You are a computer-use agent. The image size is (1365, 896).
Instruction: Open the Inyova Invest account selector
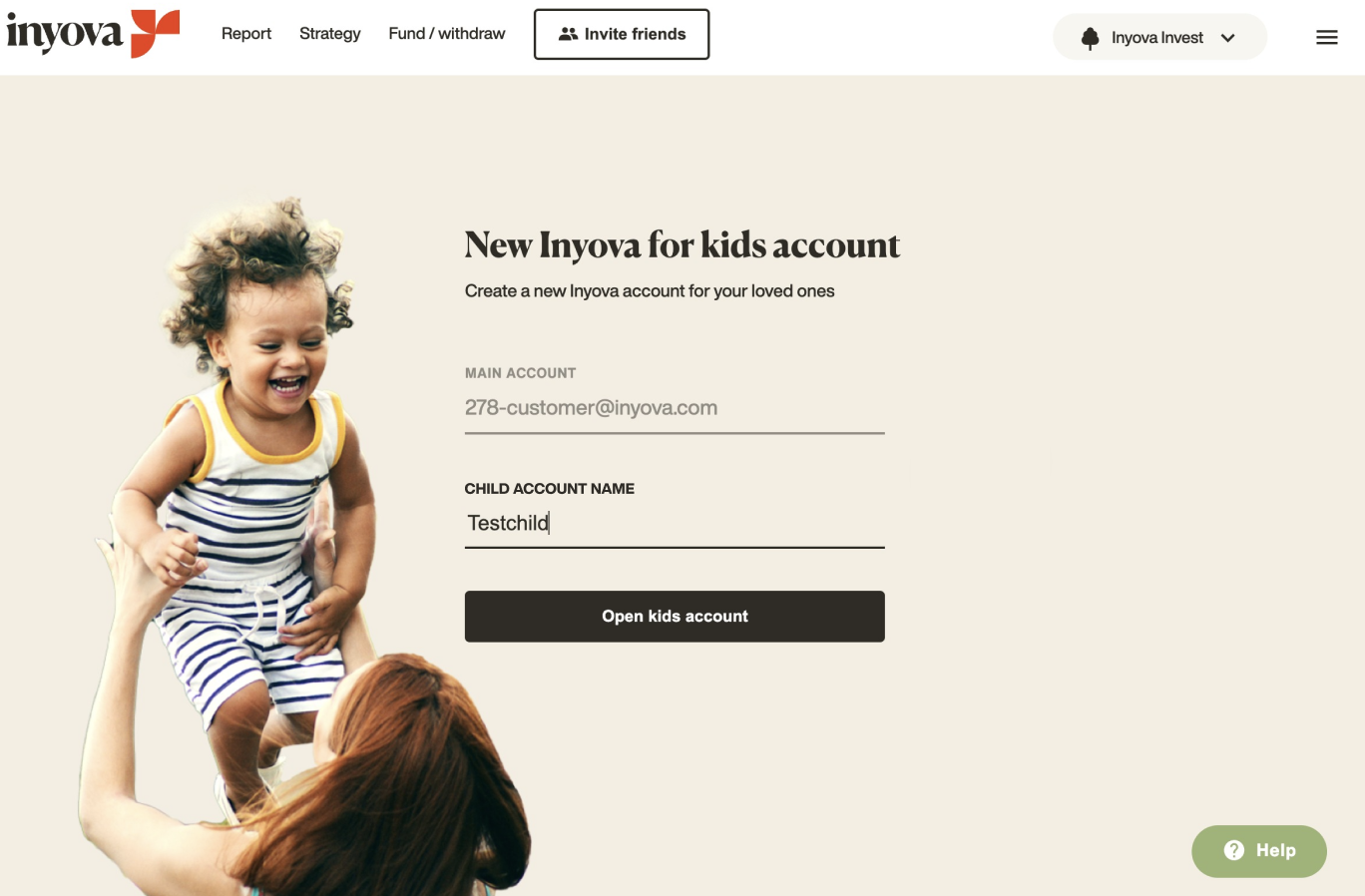pyautogui.click(x=1159, y=37)
